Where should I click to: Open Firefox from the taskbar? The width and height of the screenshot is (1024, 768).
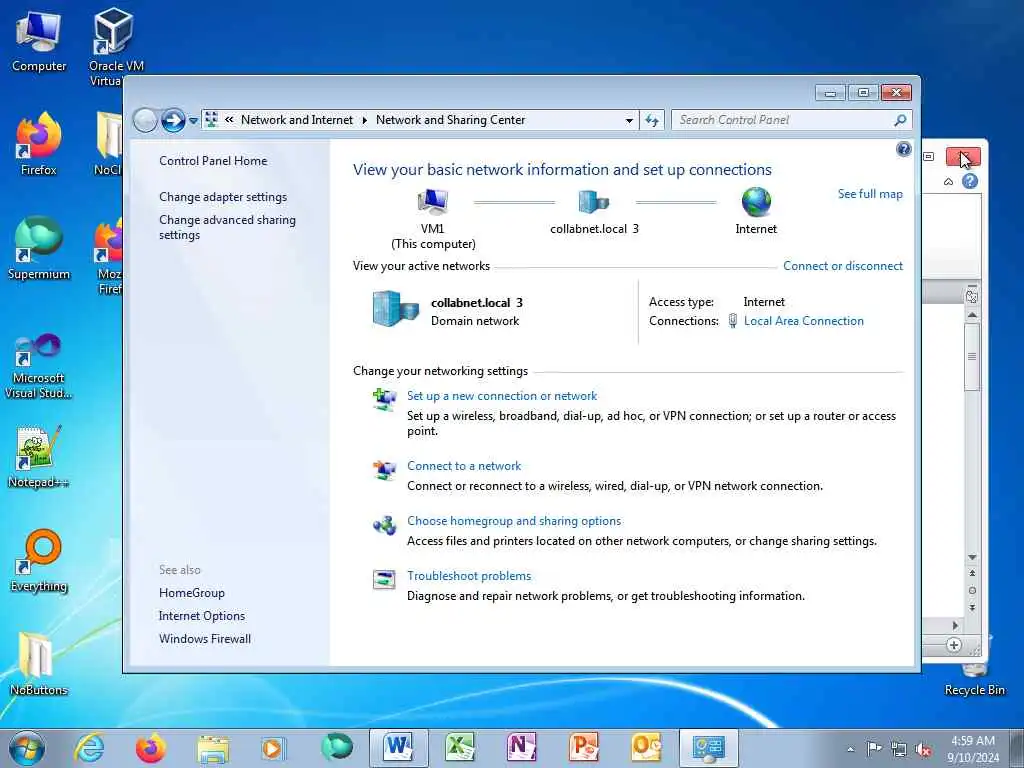pos(151,748)
